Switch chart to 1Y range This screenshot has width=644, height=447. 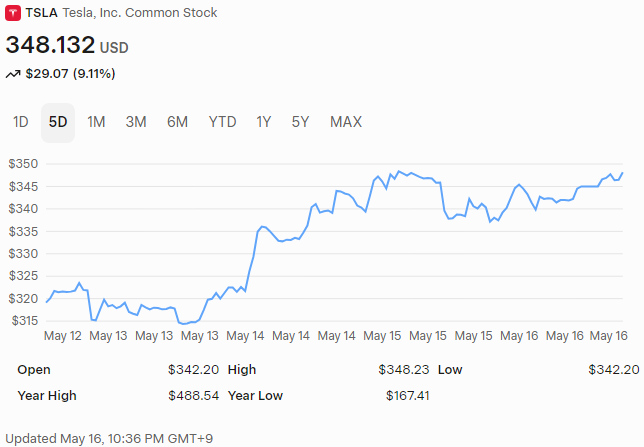coord(264,122)
